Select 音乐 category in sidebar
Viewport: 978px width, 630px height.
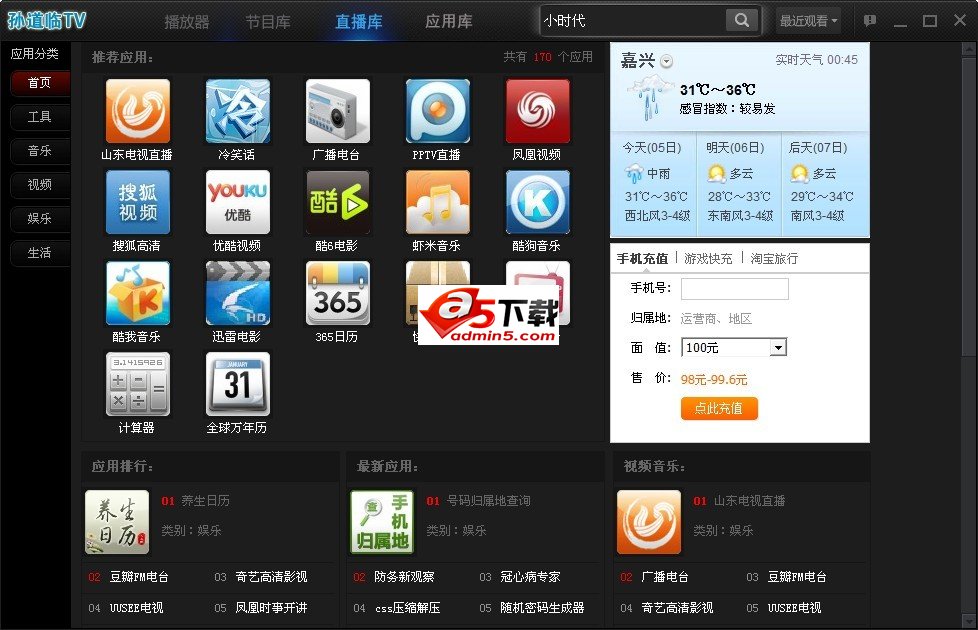pos(40,151)
